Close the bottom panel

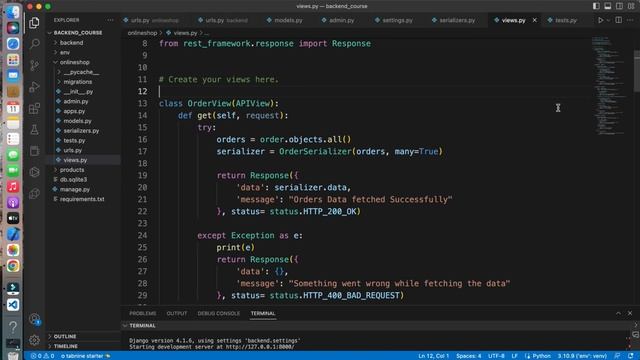(630, 313)
